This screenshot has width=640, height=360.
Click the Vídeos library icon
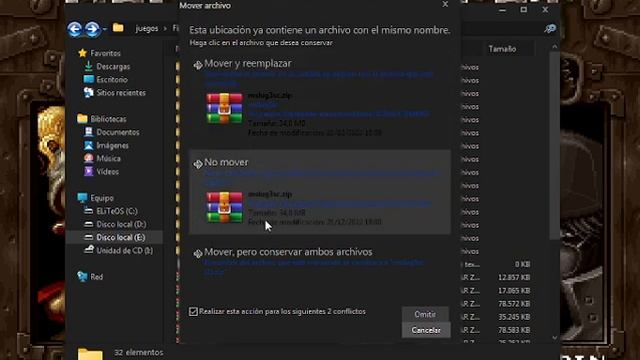tap(89, 171)
